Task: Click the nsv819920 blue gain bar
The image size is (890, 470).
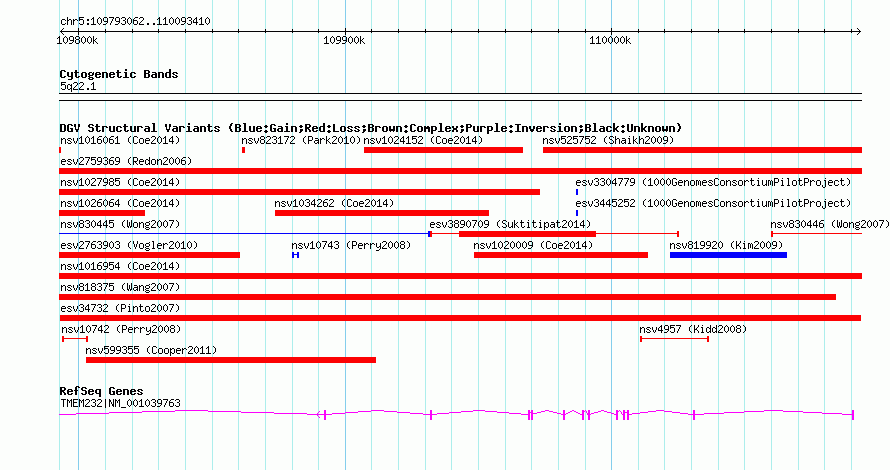Action: 728,255
